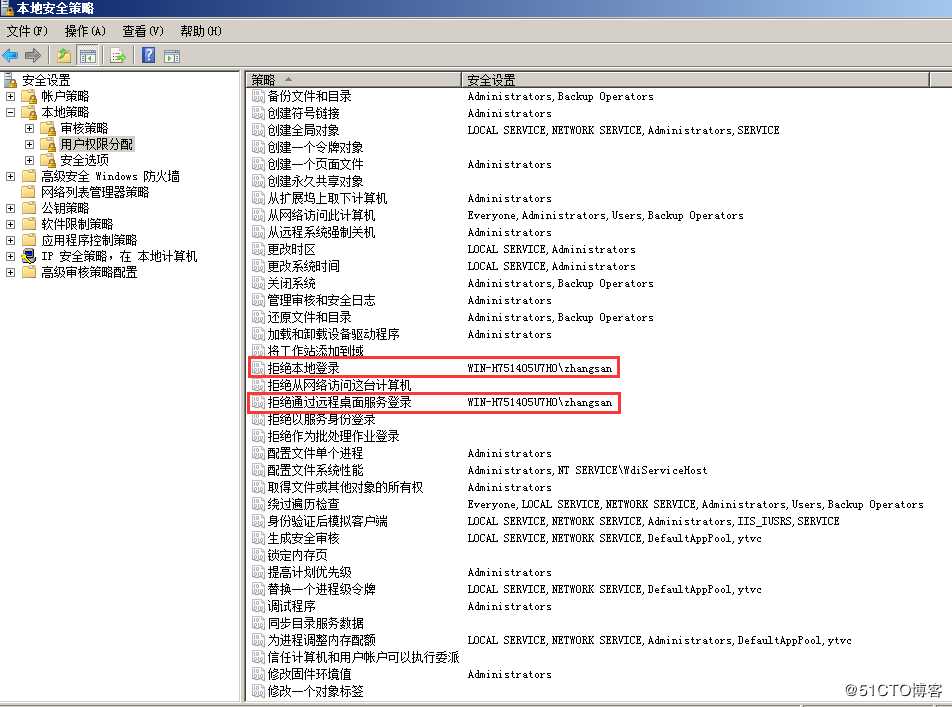Viewport: 952px width, 707px height.
Task: Click the policy icon beside 创建符号链接
Action: pos(258,113)
